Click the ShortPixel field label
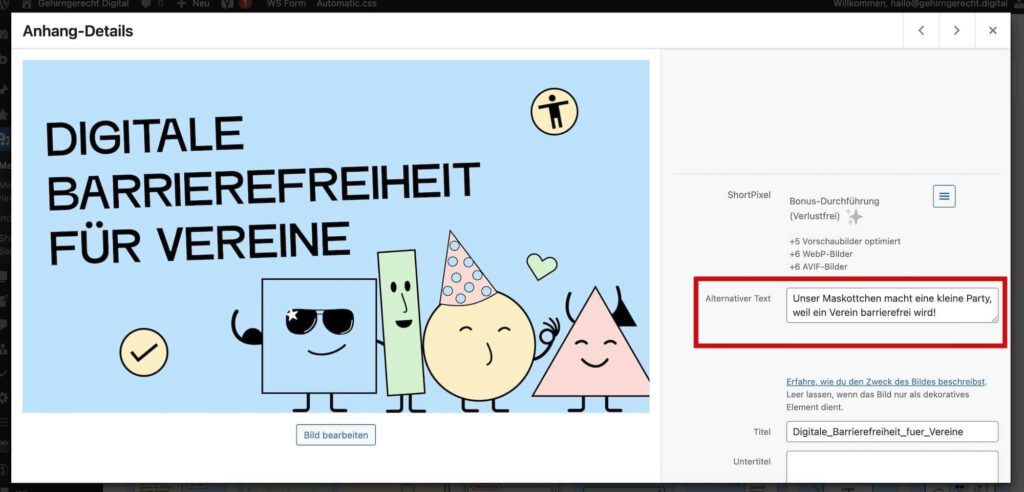 (x=749, y=195)
